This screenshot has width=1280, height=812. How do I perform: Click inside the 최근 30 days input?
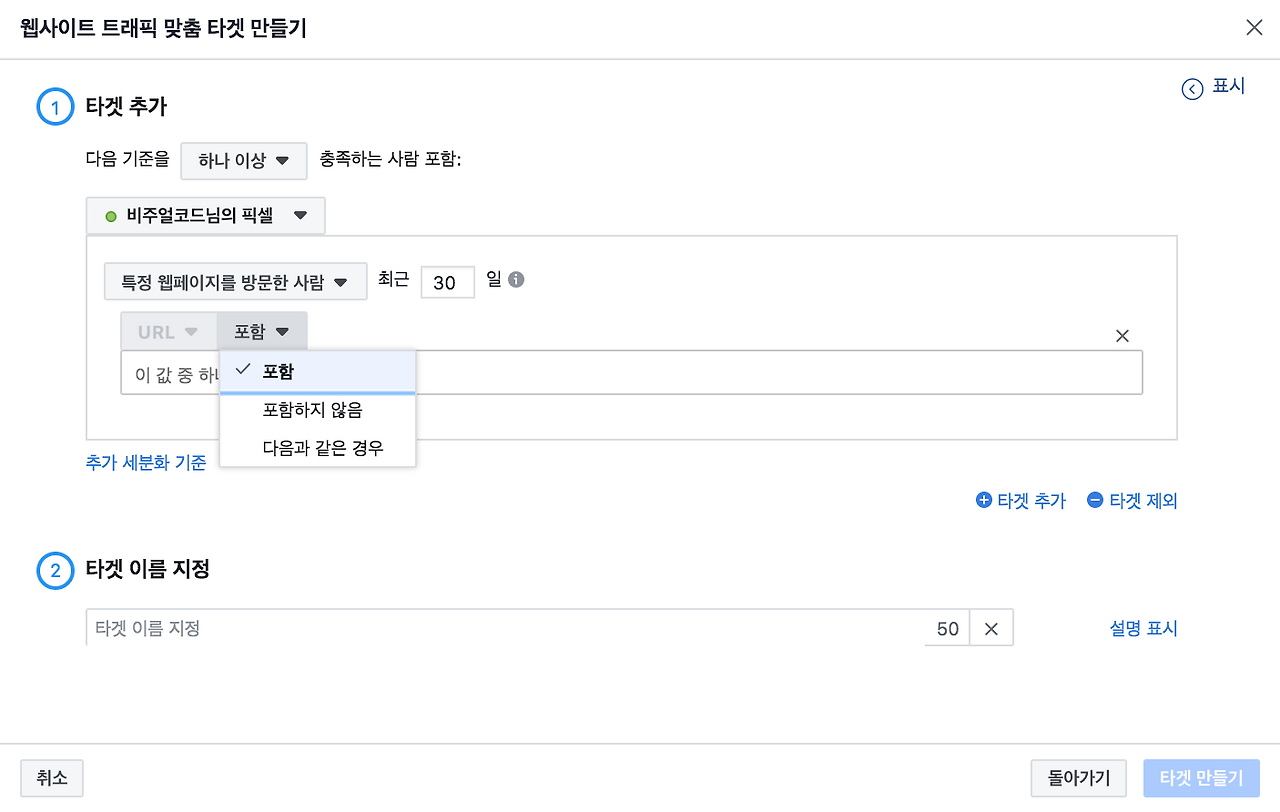point(447,282)
